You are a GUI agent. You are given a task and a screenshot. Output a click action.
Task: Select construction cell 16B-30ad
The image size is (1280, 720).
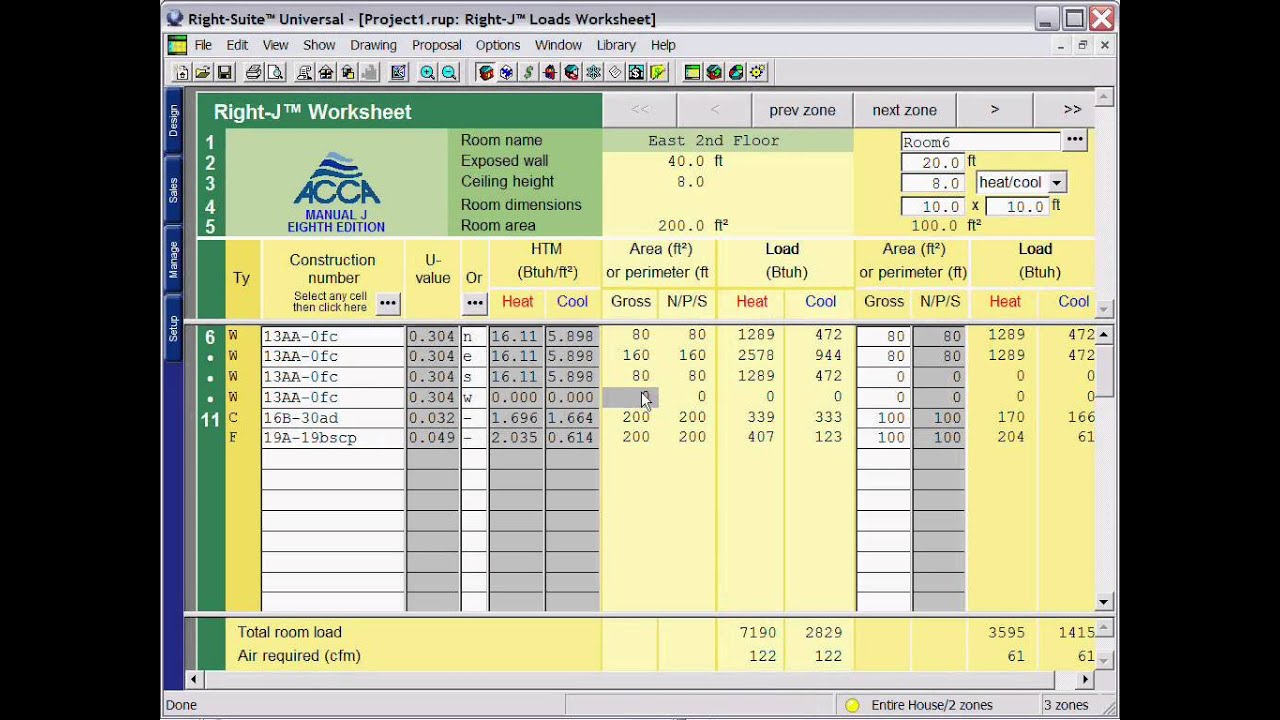click(333, 418)
